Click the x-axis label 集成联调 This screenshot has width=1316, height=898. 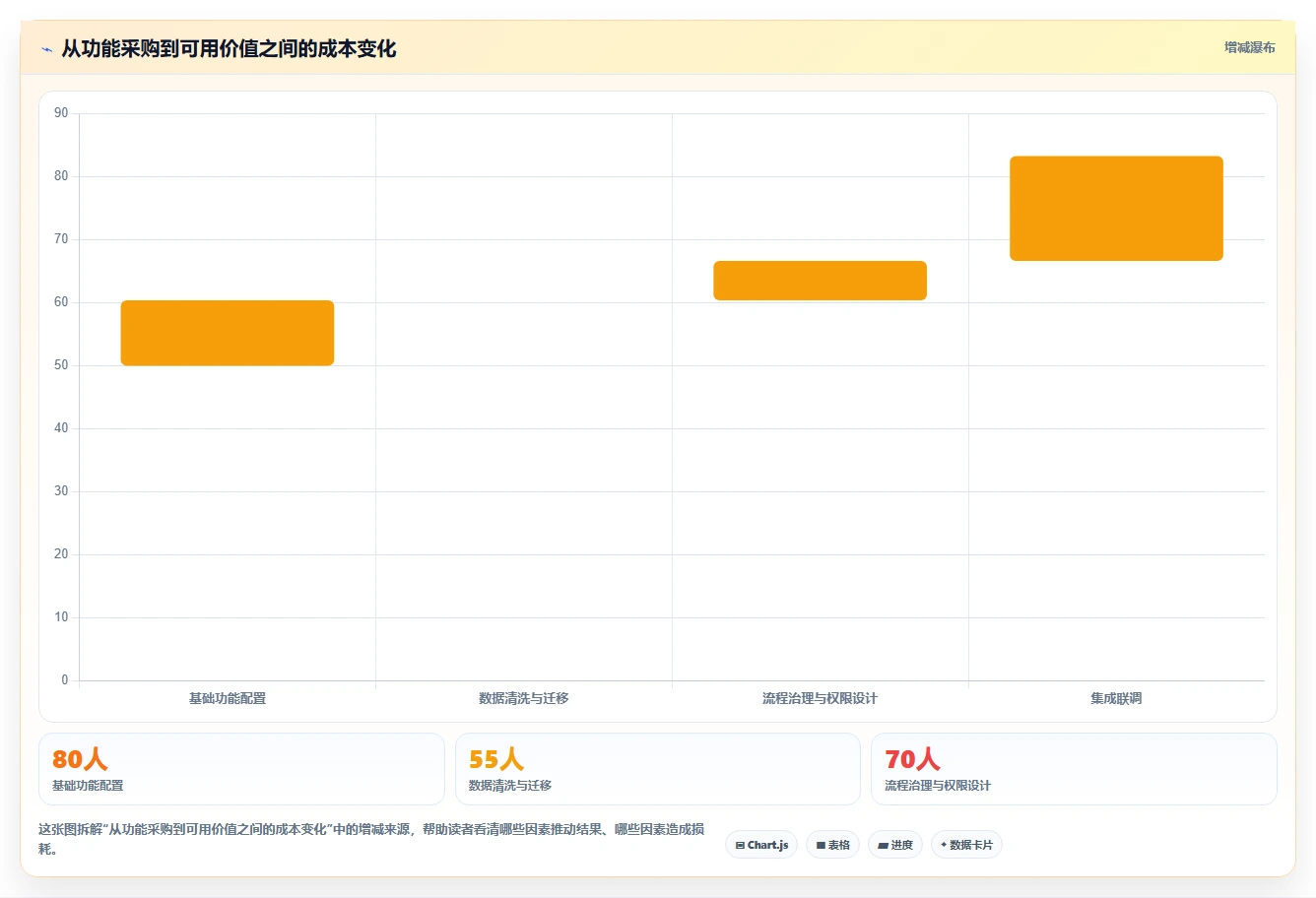click(x=1116, y=698)
